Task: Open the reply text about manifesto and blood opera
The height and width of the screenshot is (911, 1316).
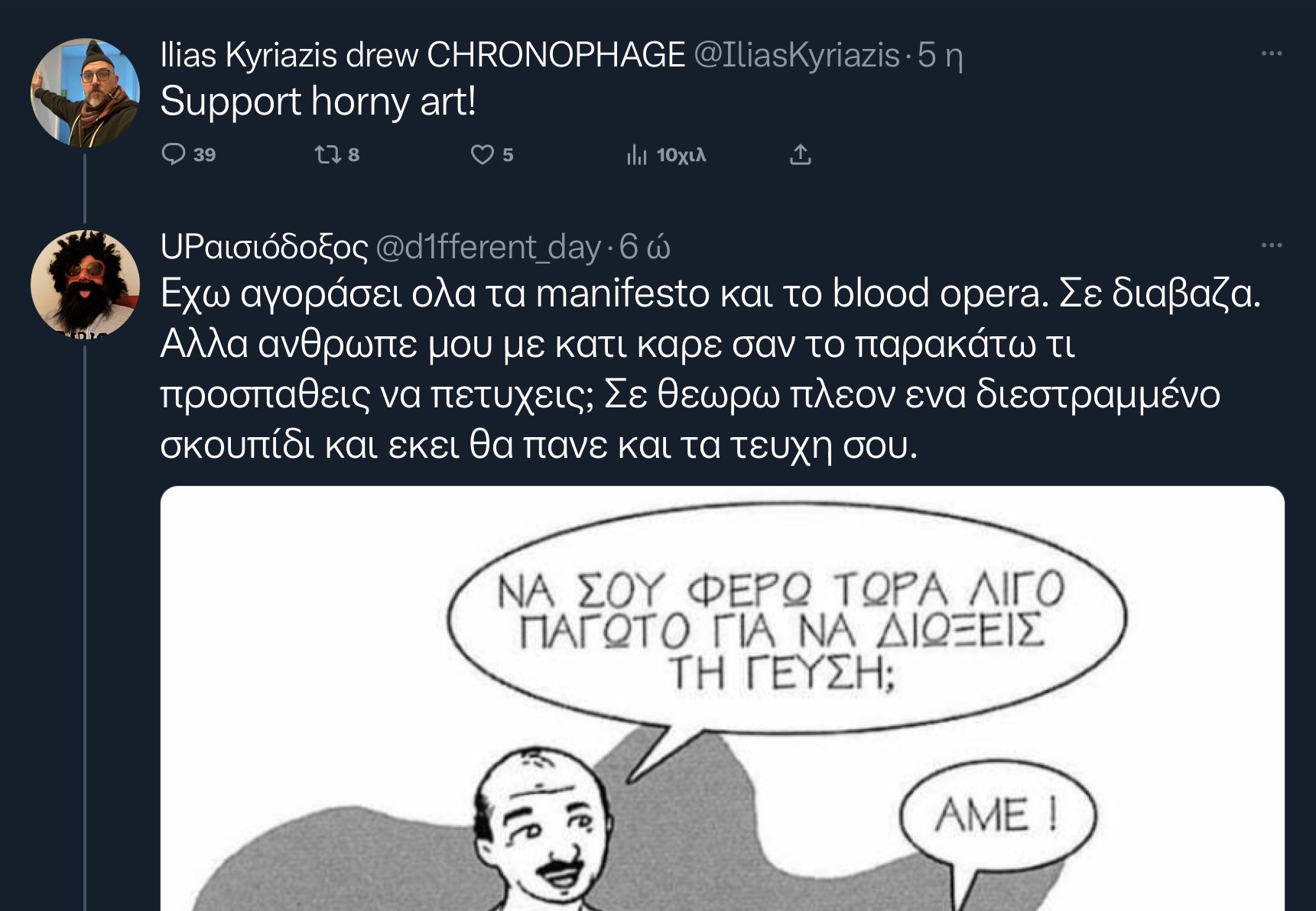Action: pos(710,369)
